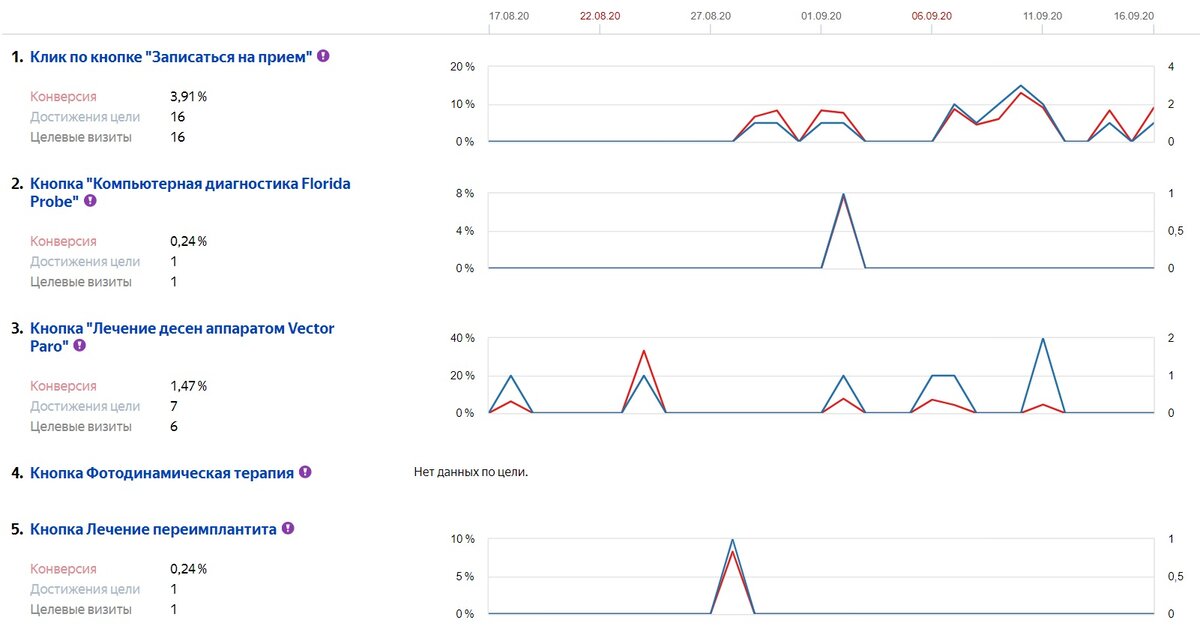Open goal "Лечение десен аппаратом Vector Paro"
The image size is (1200, 641).
tap(182, 337)
